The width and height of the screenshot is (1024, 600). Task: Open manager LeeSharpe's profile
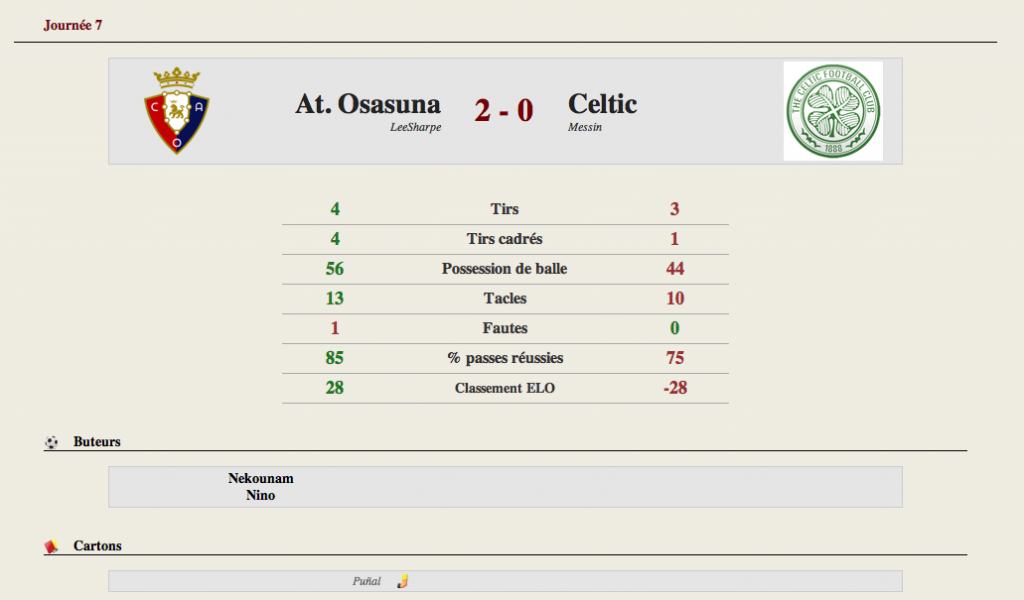tap(415, 127)
